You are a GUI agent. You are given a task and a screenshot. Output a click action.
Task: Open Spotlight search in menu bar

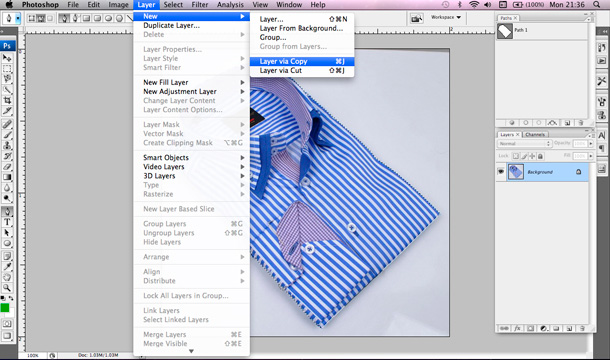(x=596, y=5)
